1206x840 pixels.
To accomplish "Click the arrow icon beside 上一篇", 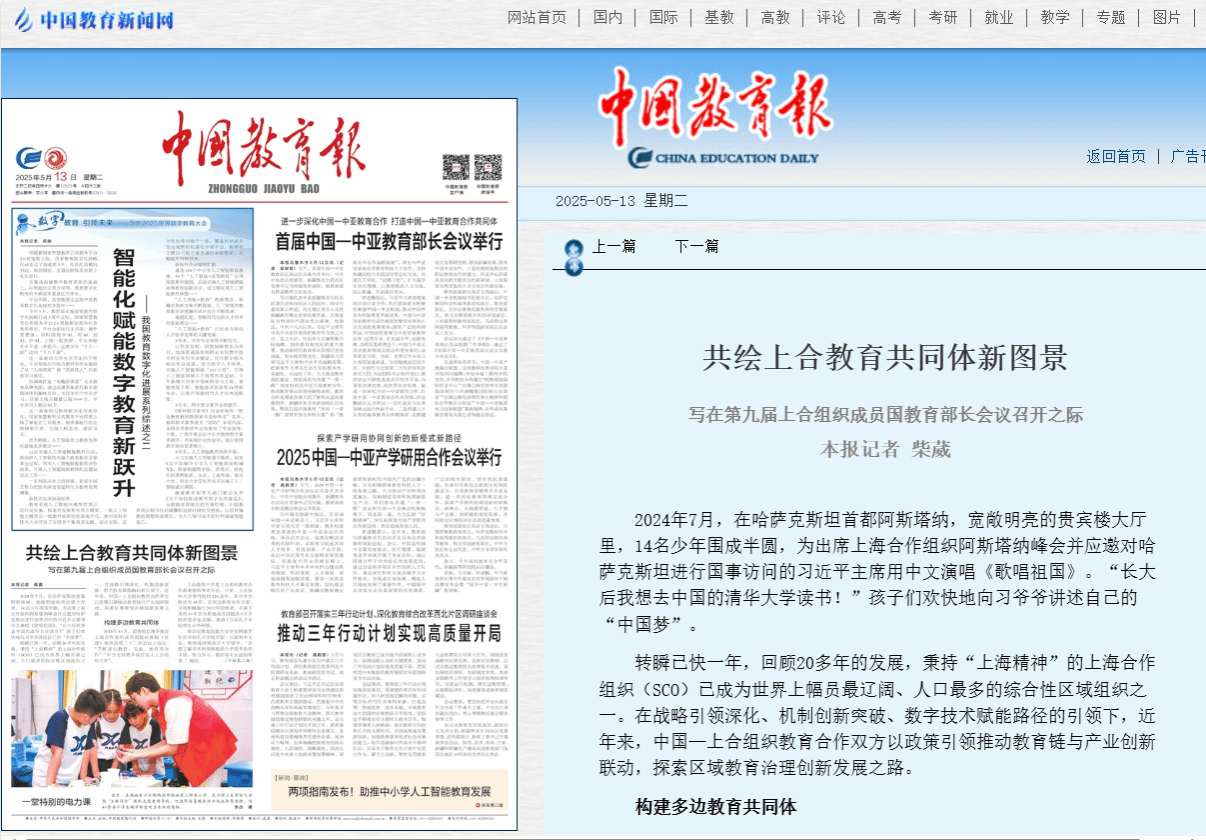I will (x=573, y=248).
